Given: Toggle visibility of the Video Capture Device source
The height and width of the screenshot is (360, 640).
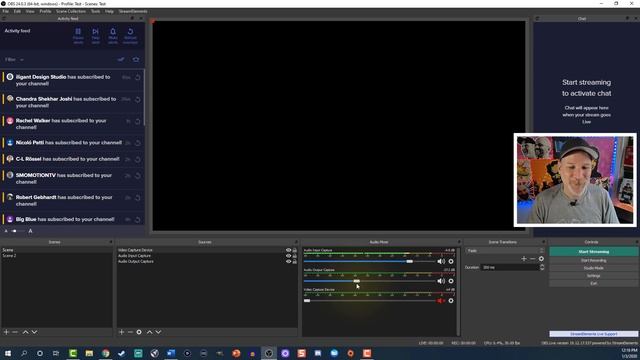Looking at the screenshot, I should [288, 250].
